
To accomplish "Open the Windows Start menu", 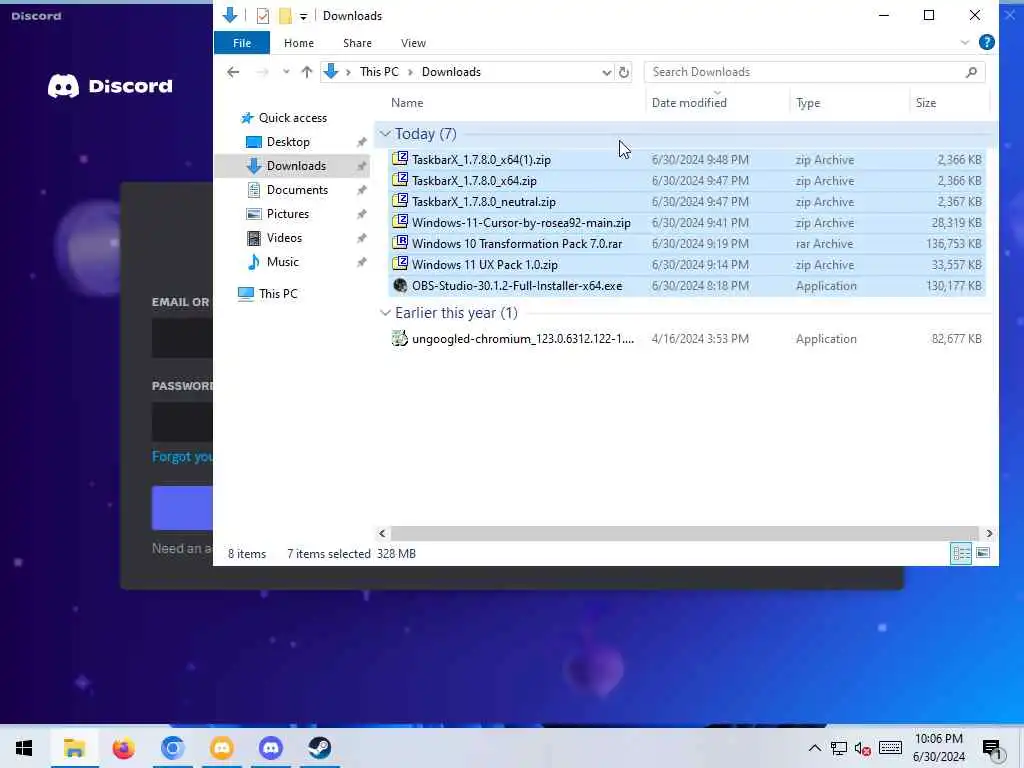I will tap(24, 748).
